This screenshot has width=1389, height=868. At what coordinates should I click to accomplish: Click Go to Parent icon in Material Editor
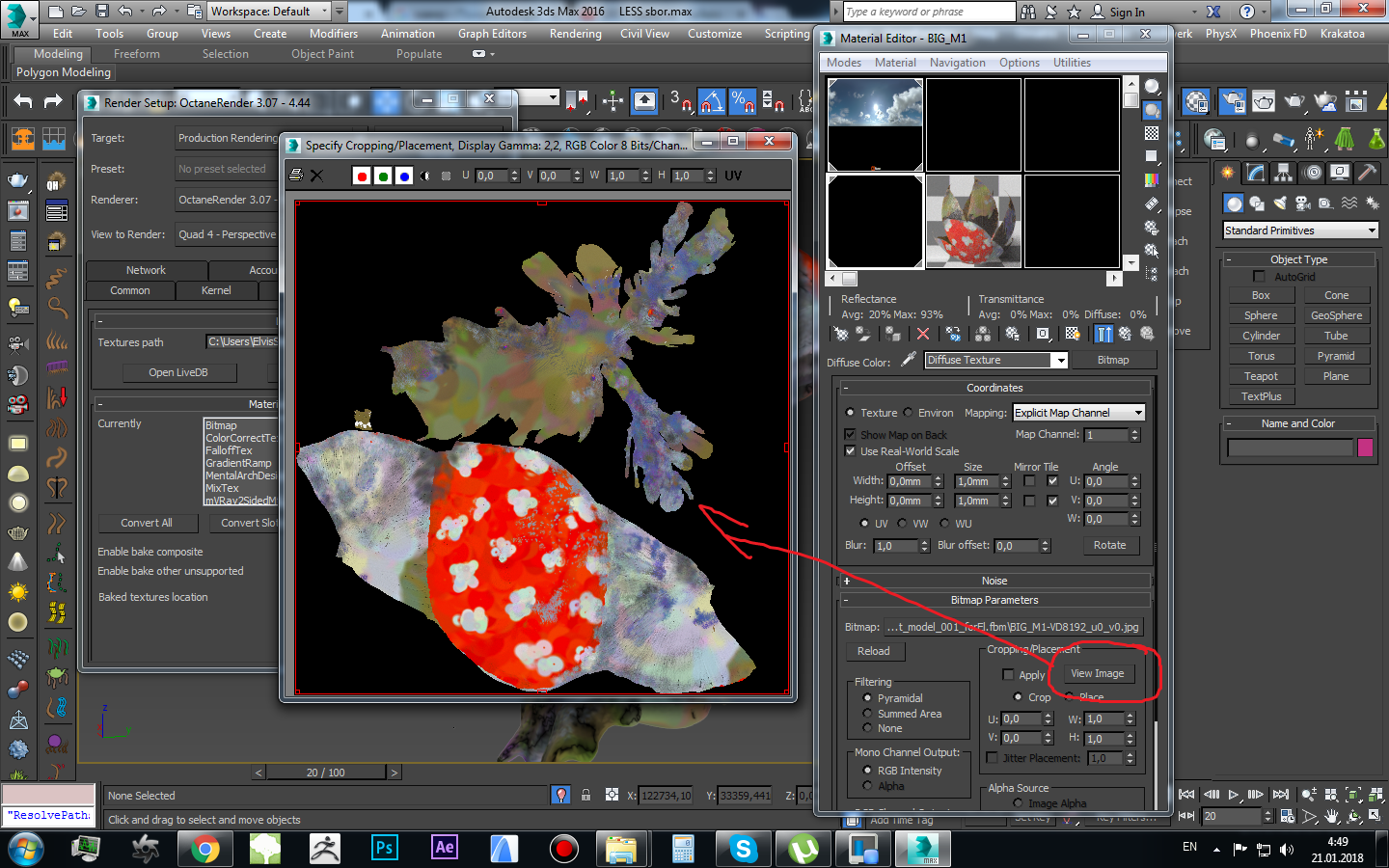pos(1125,334)
